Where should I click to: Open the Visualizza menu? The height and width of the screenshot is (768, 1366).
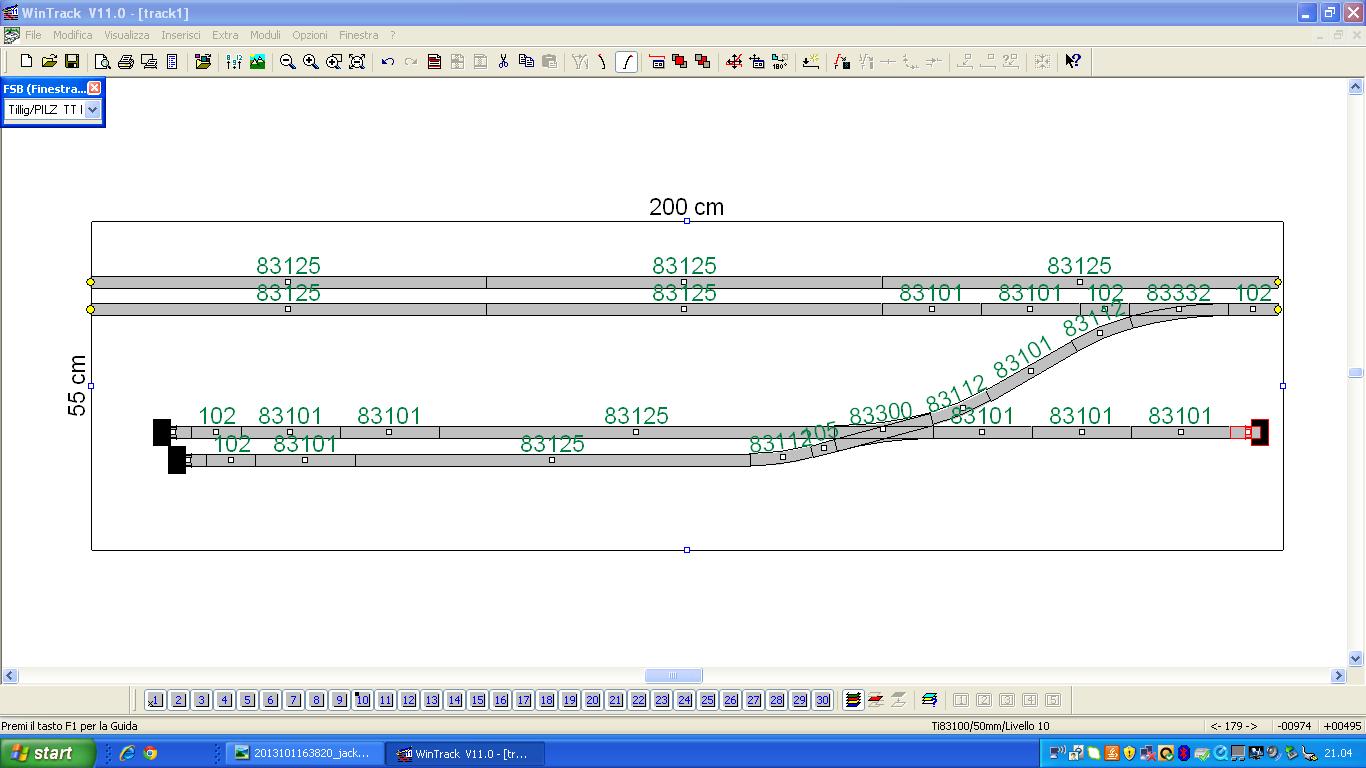(x=127, y=35)
